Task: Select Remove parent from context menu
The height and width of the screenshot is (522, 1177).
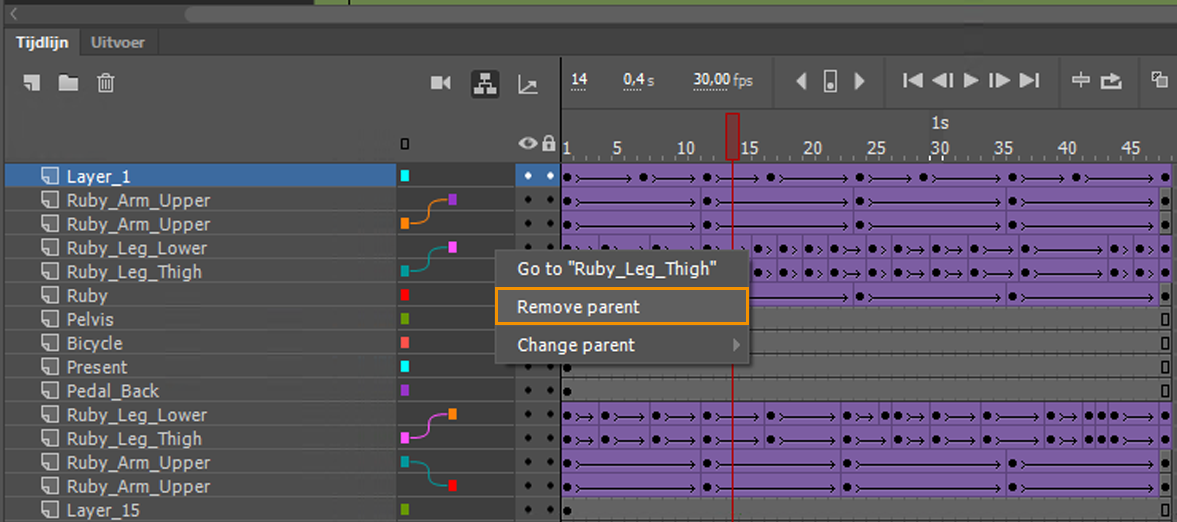Action: [621, 307]
